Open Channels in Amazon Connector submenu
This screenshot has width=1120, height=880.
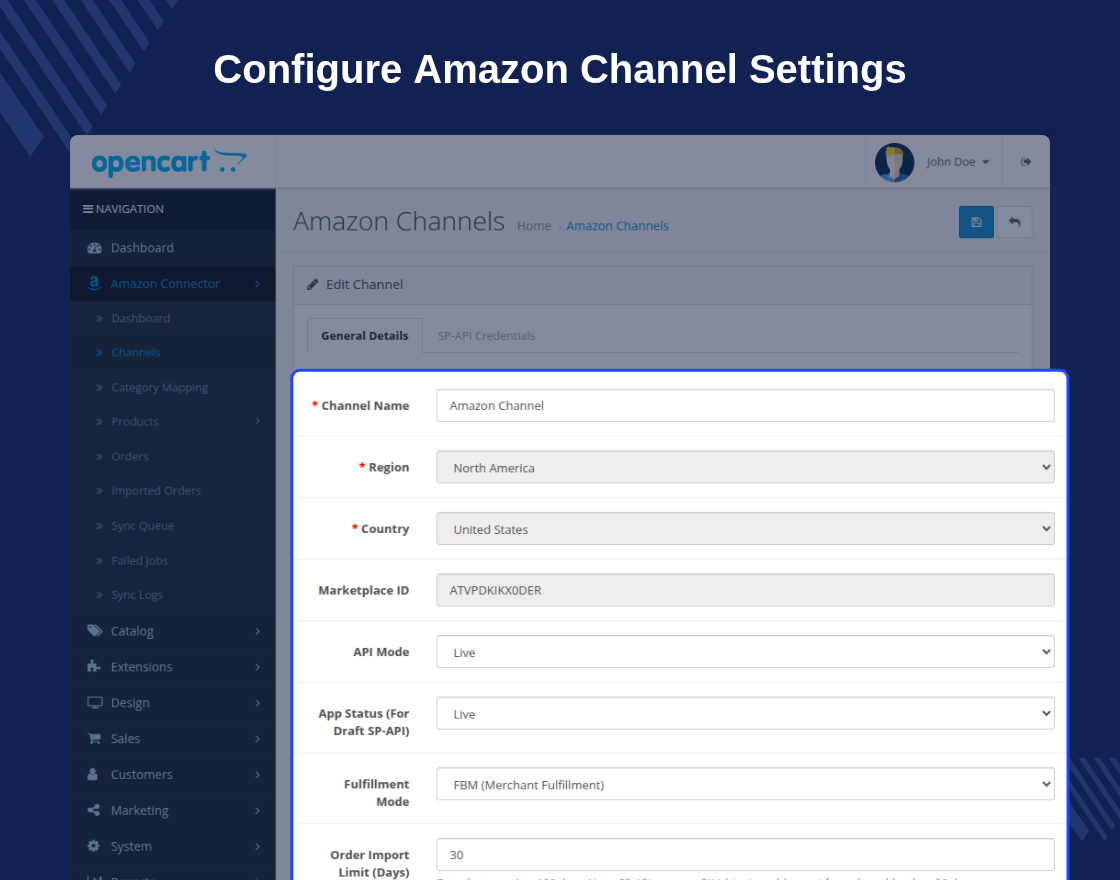(x=136, y=352)
